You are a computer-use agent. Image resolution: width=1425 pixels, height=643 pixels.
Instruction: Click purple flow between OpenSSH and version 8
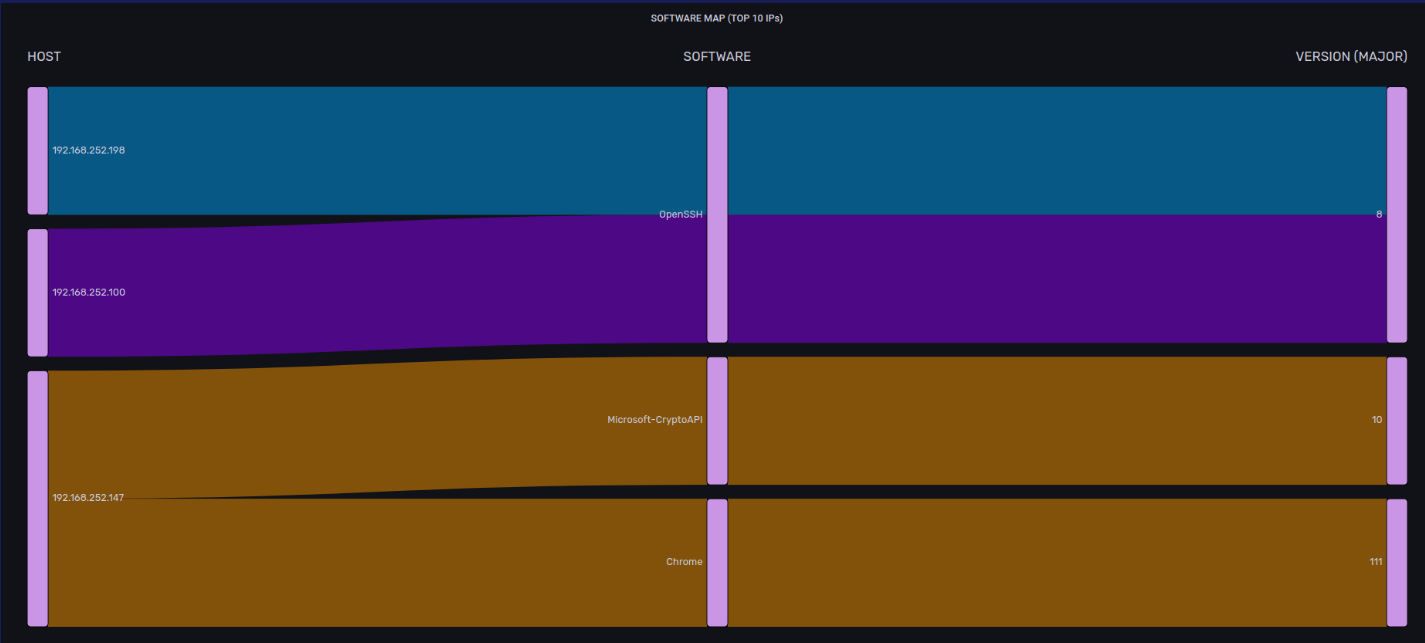pyautogui.click(x=1050, y=278)
